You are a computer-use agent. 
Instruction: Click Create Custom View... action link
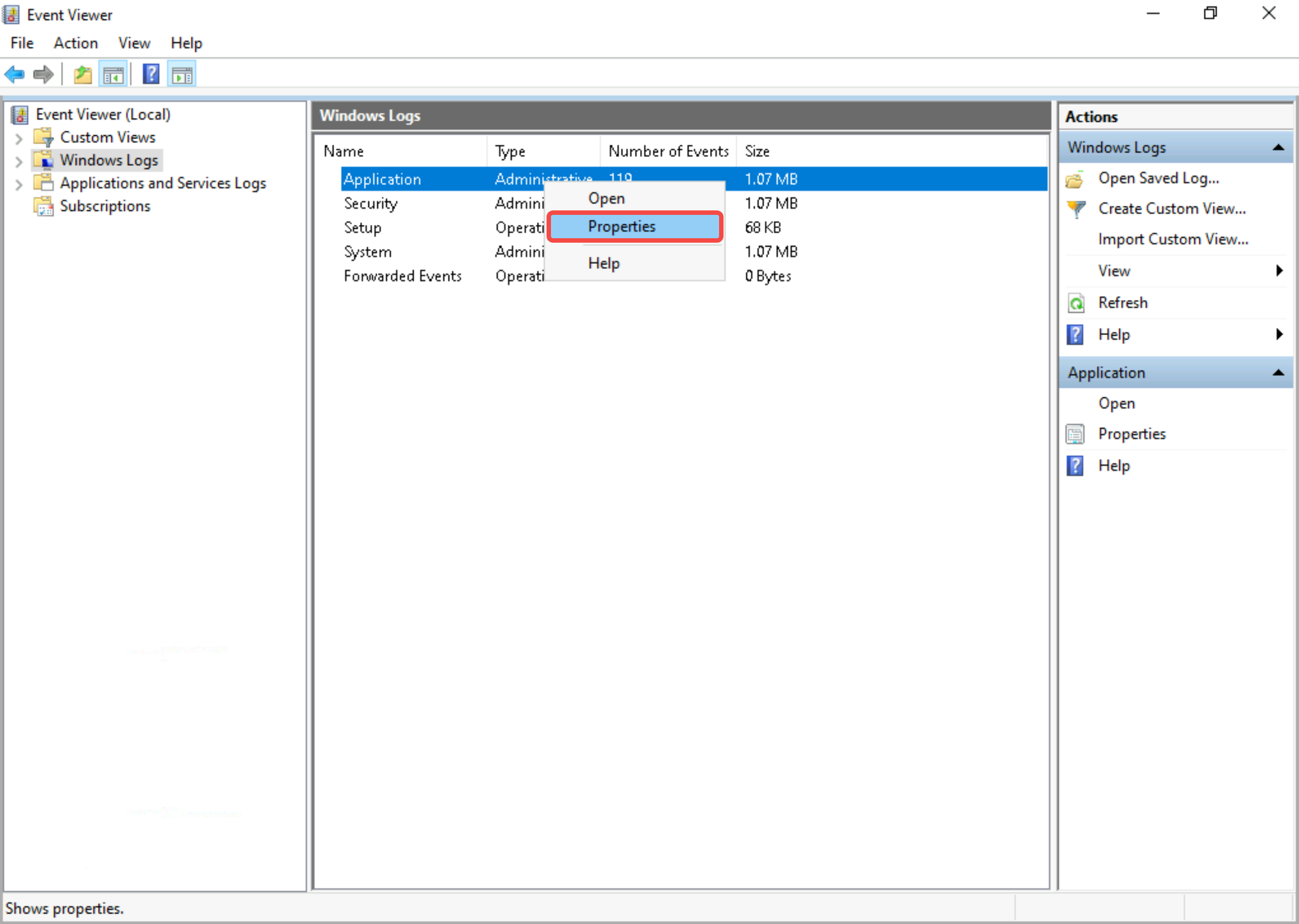tap(1172, 209)
